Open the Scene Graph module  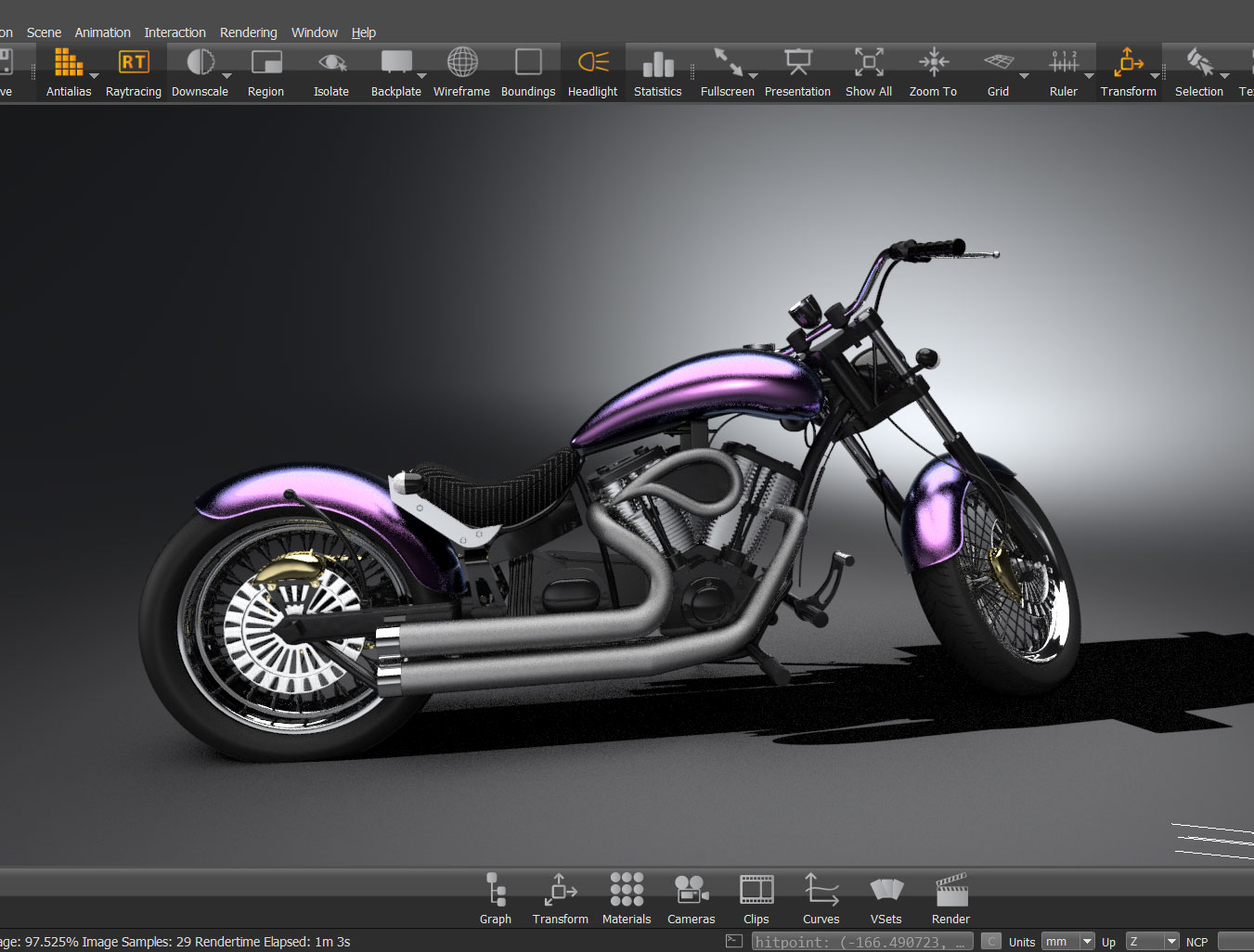(496, 898)
